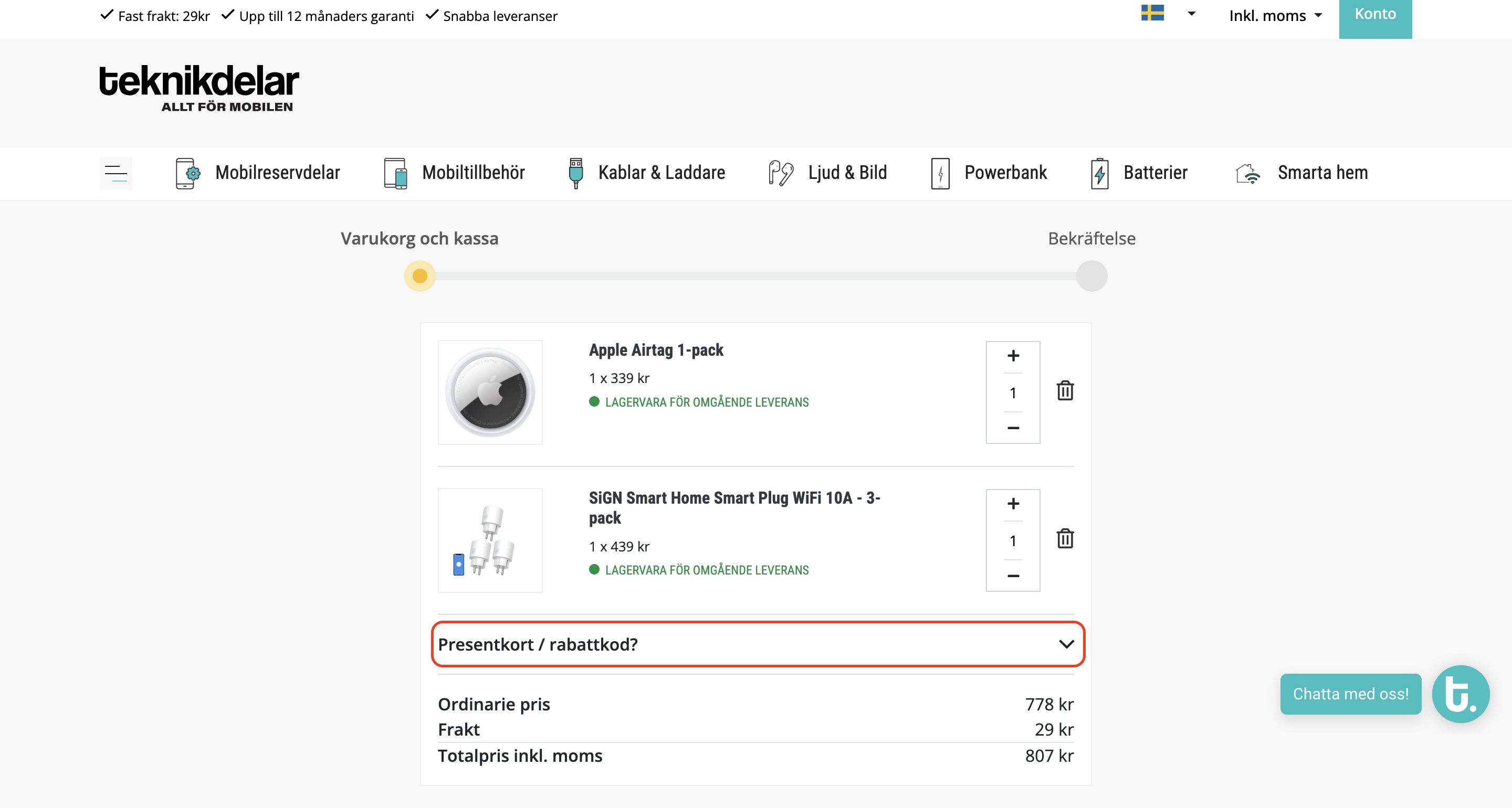1512x808 pixels.
Task: Expand Presentkort / rabattkod section
Action: (757, 644)
